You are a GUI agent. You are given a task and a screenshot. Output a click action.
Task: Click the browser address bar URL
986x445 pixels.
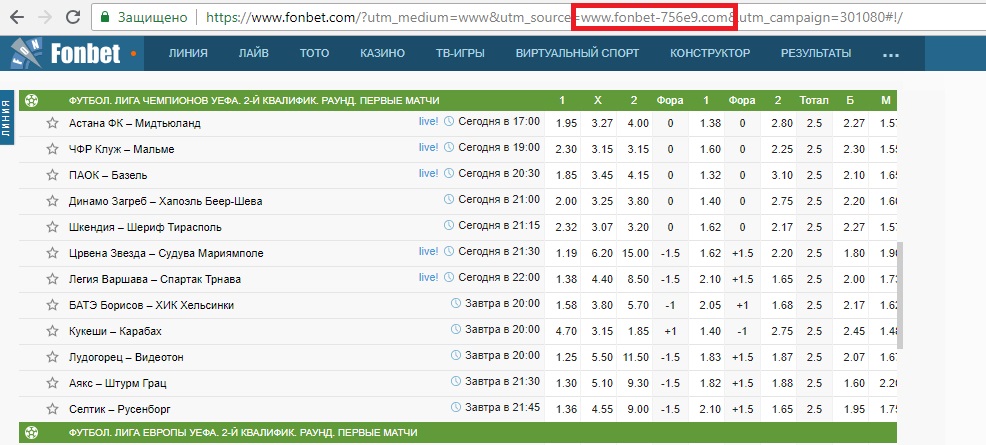(553, 18)
